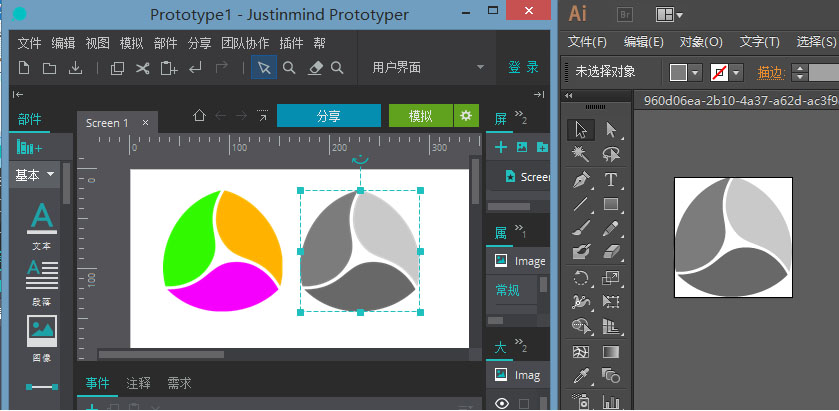Open the stroke color dropdown arrow in Illustrator
839x411 pixels.
pyautogui.click(x=737, y=72)
